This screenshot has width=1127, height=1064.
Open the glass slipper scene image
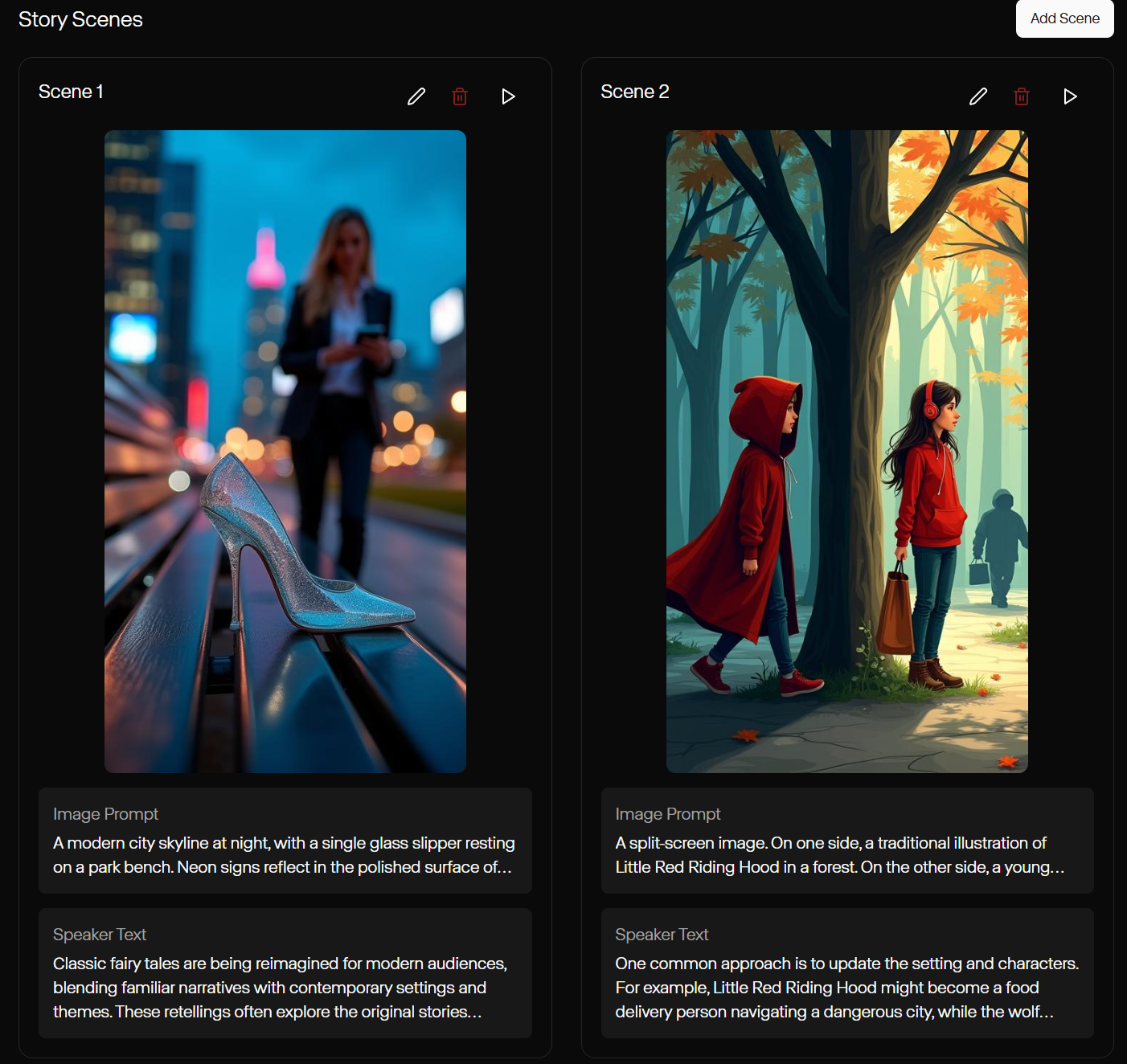coord(285,452)
